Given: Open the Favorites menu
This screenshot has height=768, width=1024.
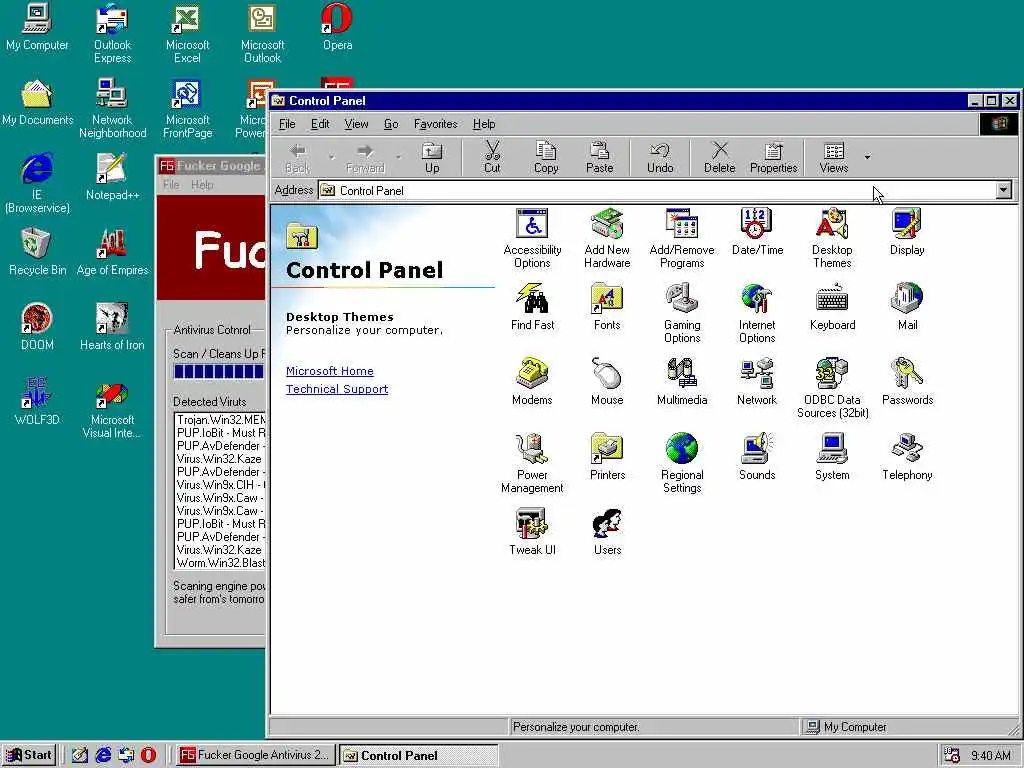Looking at the screenshot, I should [x=436, y=124].
